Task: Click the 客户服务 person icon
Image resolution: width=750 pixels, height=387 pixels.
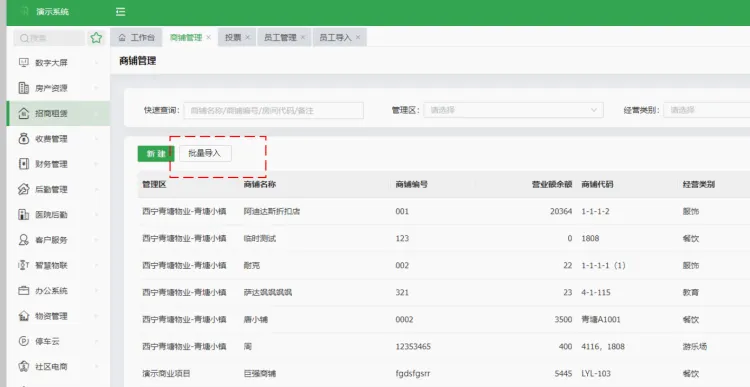Action: coord(23,240)
